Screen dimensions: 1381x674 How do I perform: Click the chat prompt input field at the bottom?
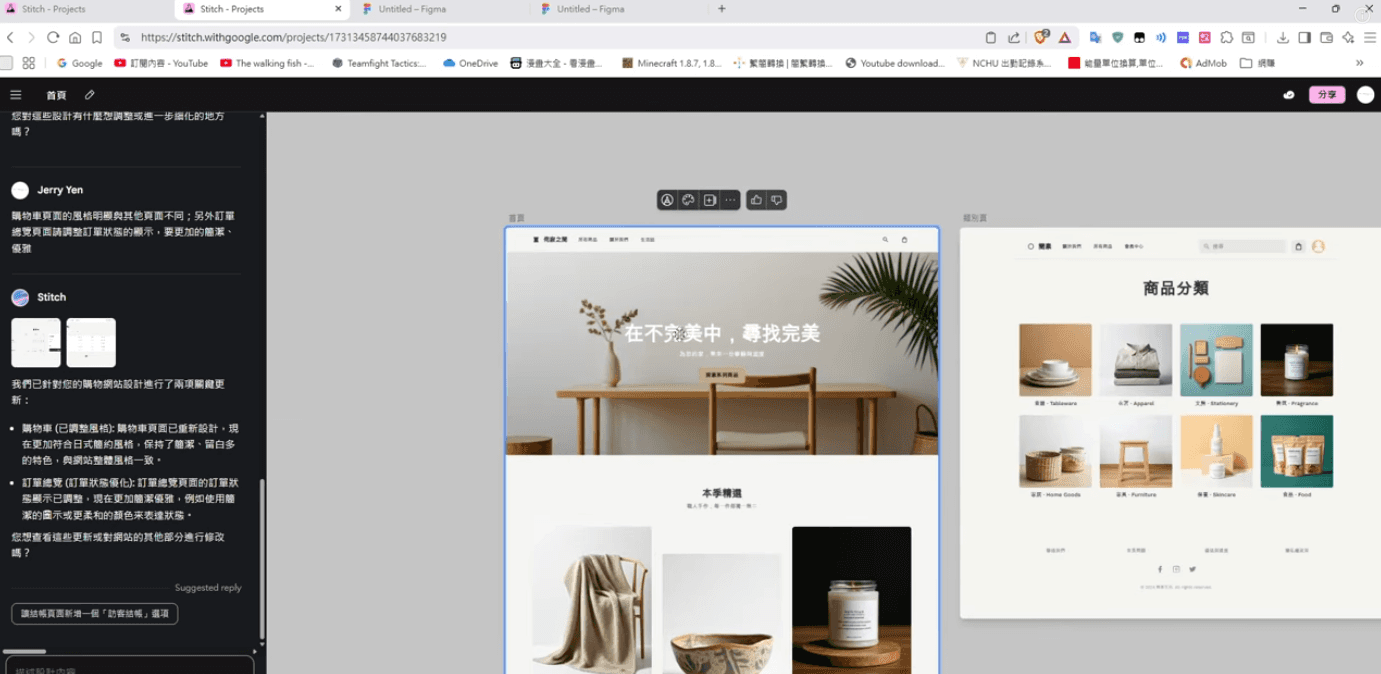click(x=128, y=666)
